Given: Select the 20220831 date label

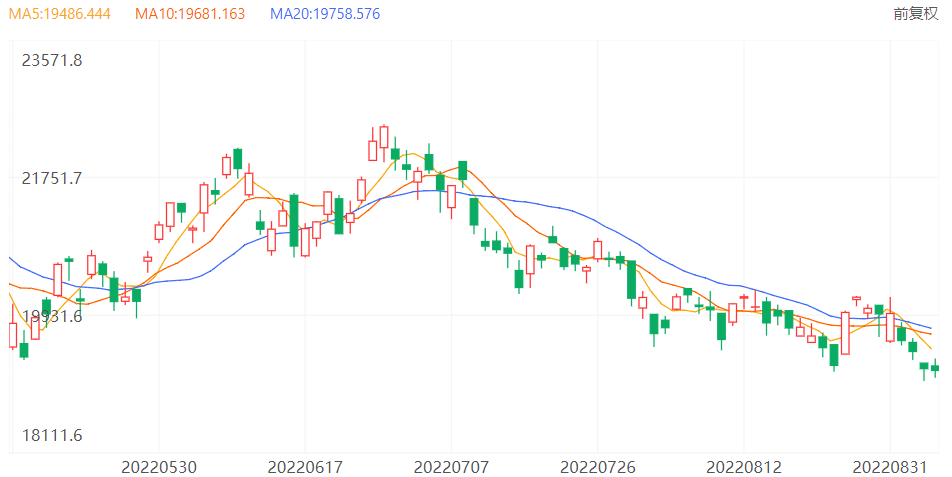Looking at the screenshot, I should pos(889,467).
